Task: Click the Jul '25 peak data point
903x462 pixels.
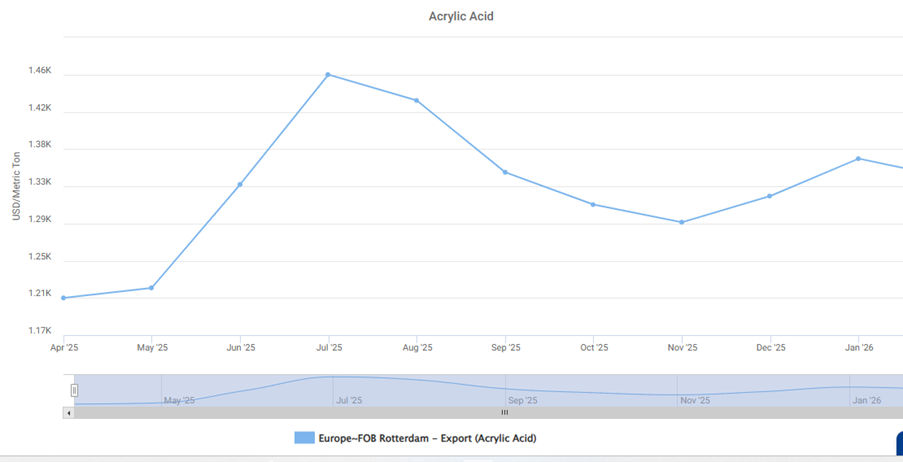Action: click(328, 75)
